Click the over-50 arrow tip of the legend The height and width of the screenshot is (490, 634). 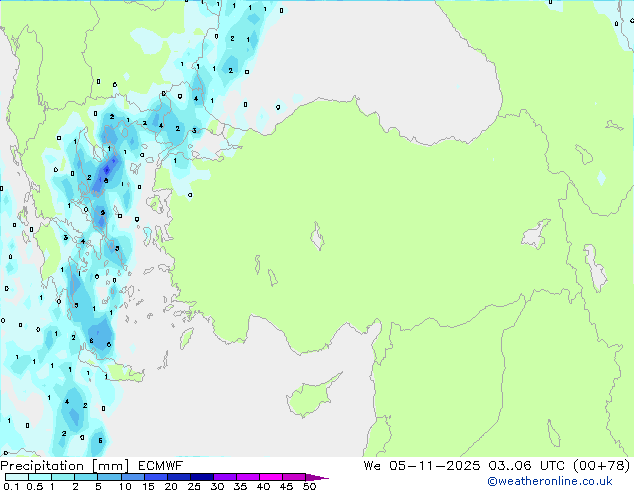click(317, 477)
